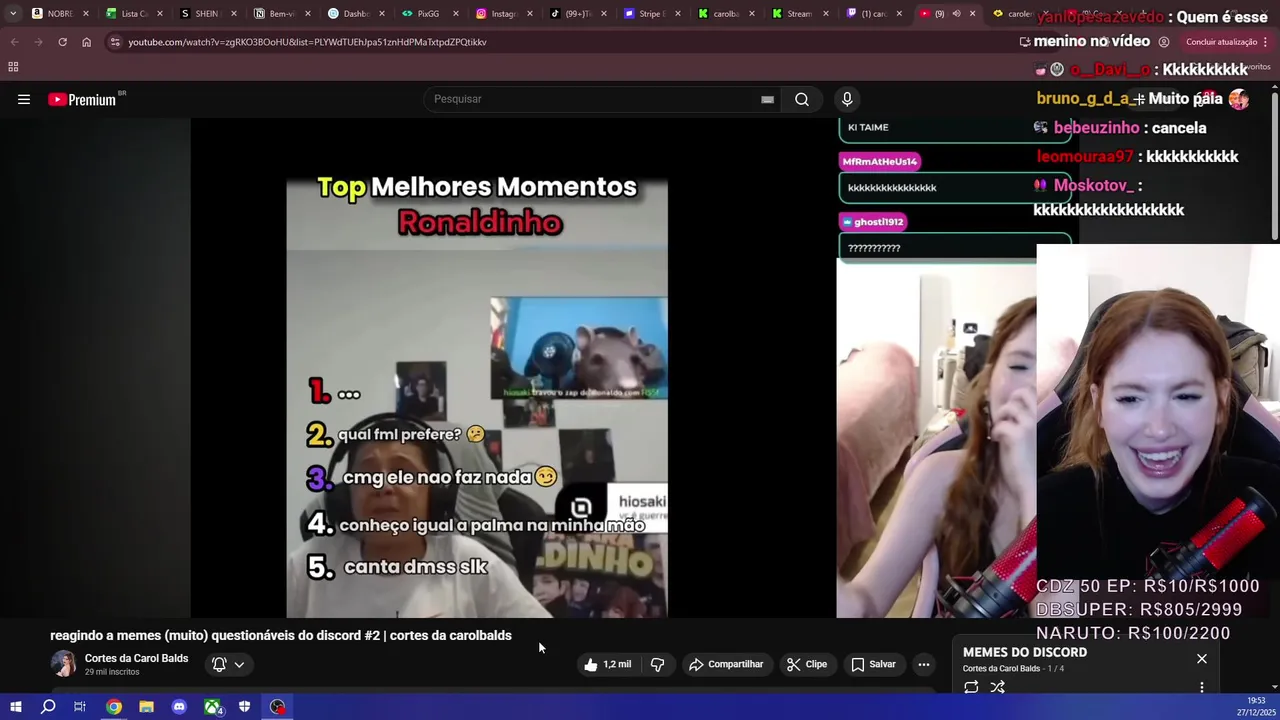Image resolution: width=1280 pixels, height=720 pixels.
Task: Open Windows Security shield on taskbar
Action: coord(244,707)
